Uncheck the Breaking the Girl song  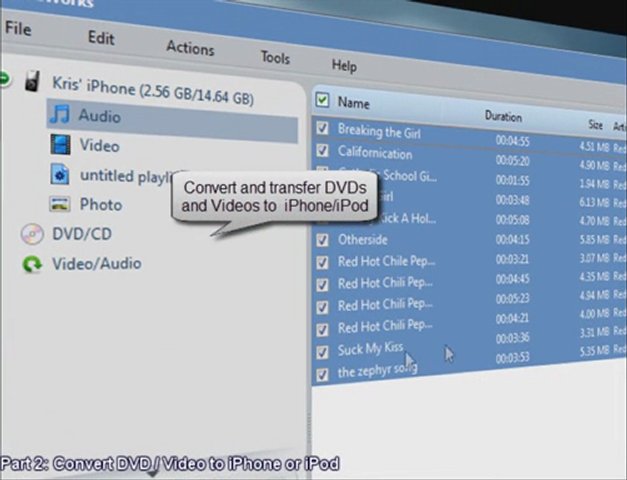tap(322, 128)
